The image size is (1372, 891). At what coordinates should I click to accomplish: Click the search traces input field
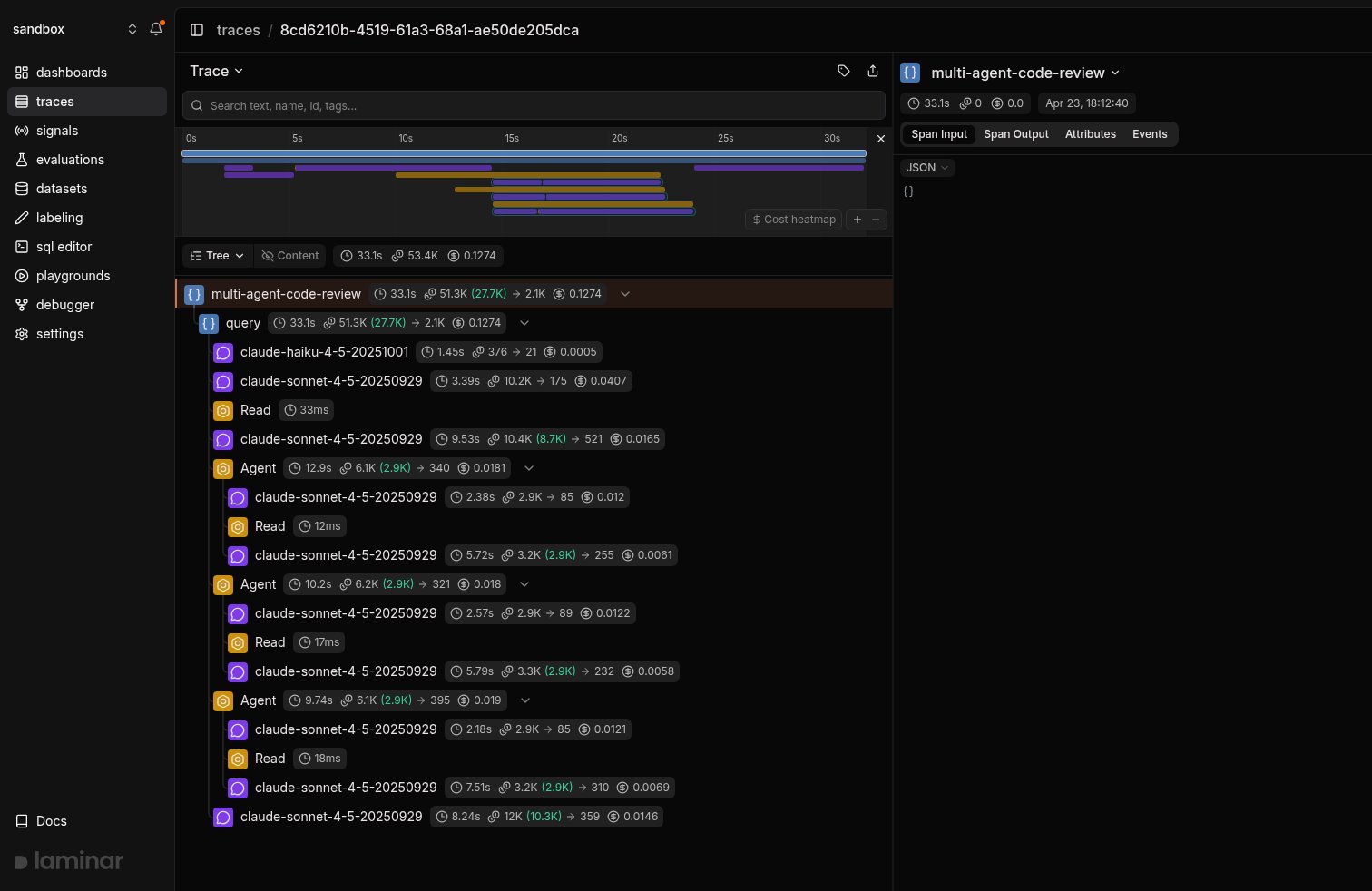pos(534,105)
